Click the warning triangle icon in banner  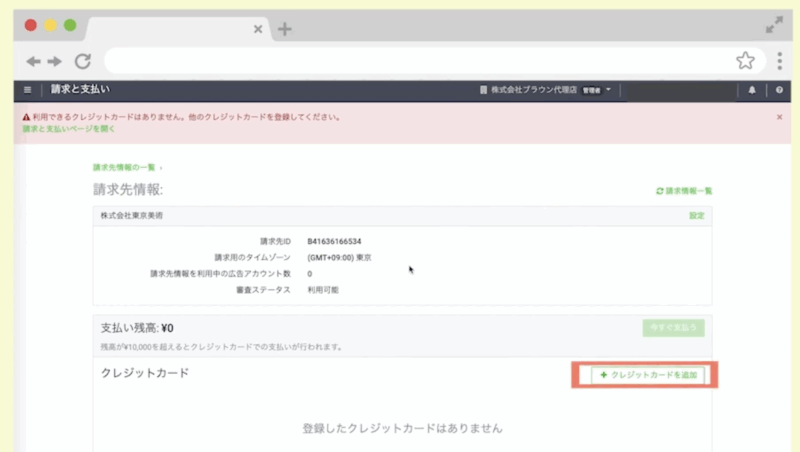pyautogui.click(x=27, y=117)
